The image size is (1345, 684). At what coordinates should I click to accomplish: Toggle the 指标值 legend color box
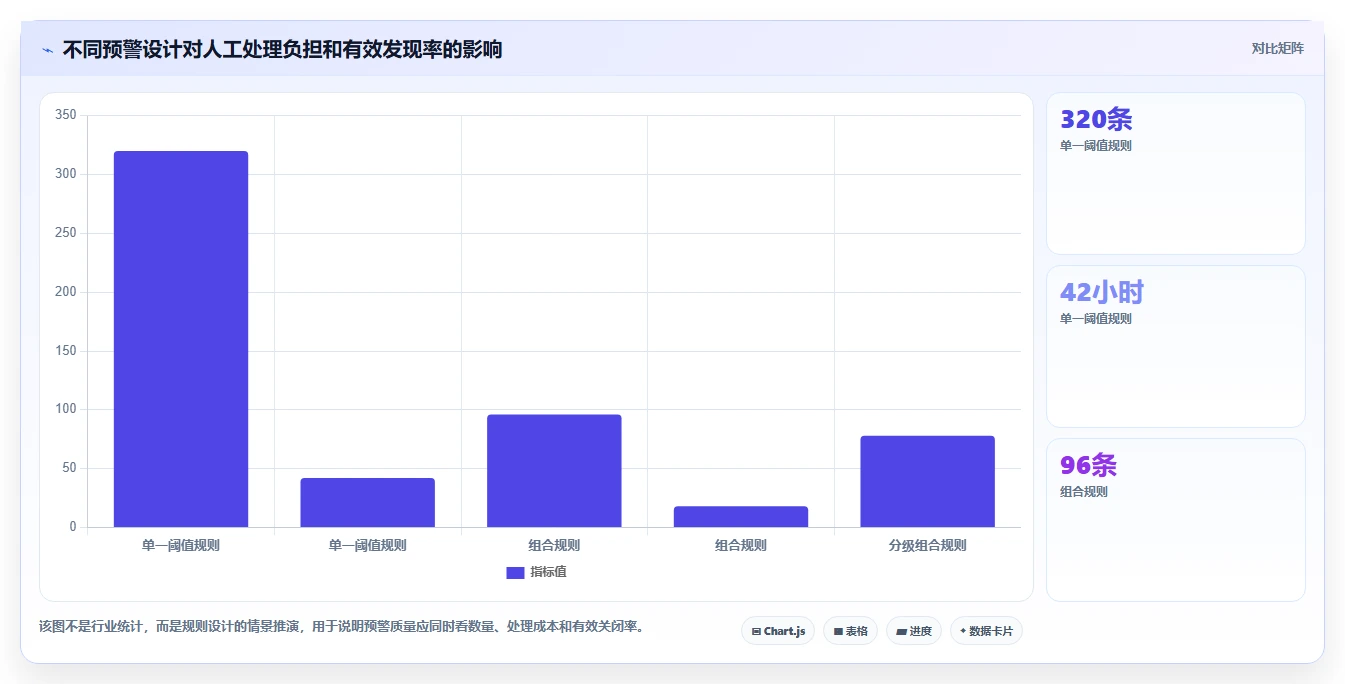click(x=515, y=572)
